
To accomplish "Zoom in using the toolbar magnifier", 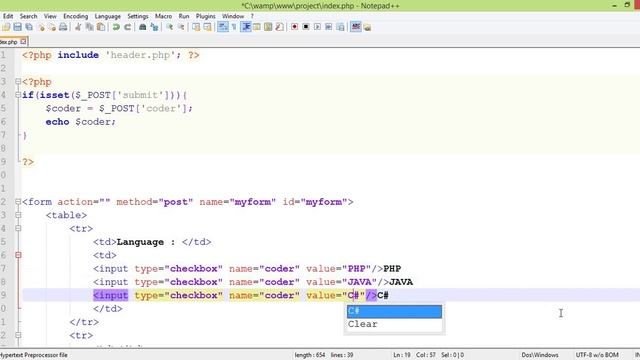I will pos(169,27).
